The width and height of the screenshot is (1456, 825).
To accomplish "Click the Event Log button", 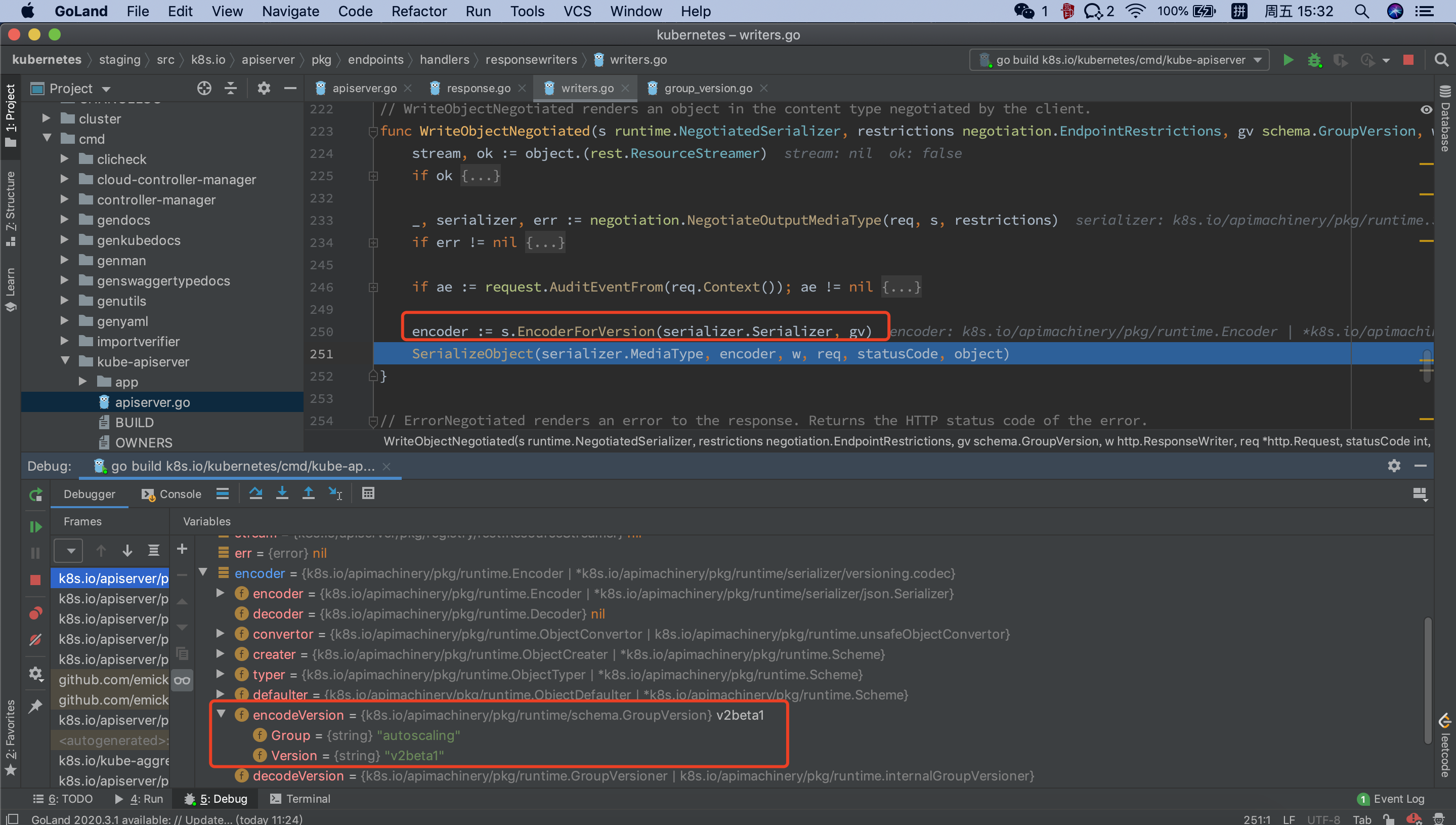I will [x=1391, y=799].
